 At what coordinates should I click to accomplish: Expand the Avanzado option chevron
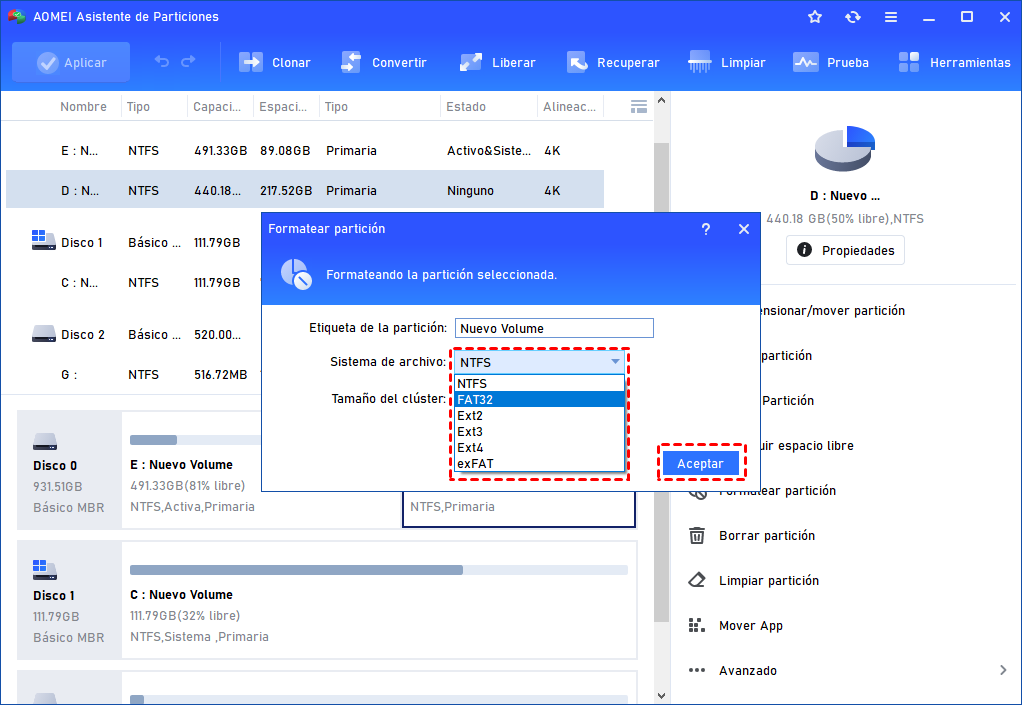[x=1003, y=670]
